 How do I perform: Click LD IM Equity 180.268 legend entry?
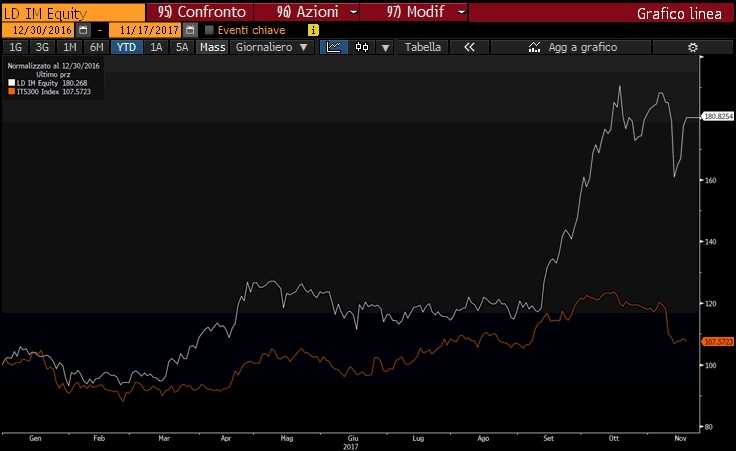pyautogui.click(x=48, y=83)
